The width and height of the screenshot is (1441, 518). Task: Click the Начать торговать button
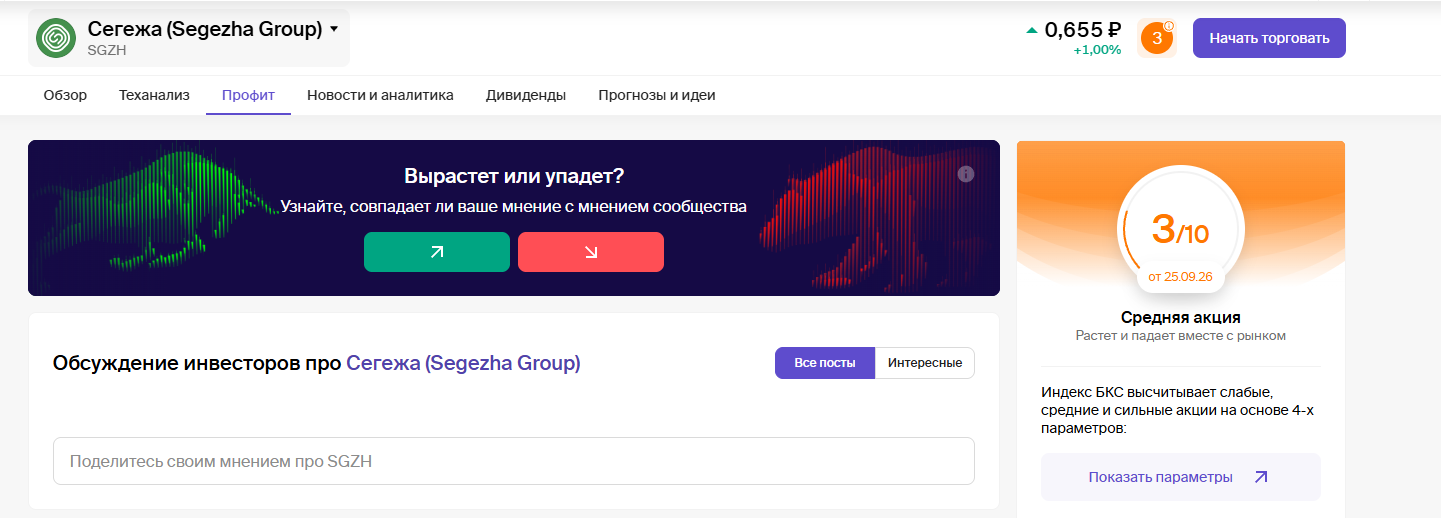1269,38
